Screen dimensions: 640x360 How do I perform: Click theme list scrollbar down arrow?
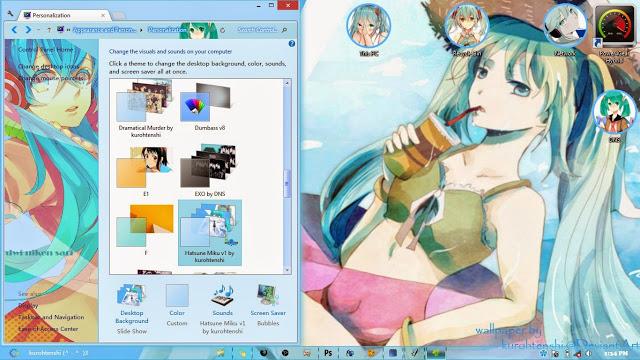click(x=287, y=270)
